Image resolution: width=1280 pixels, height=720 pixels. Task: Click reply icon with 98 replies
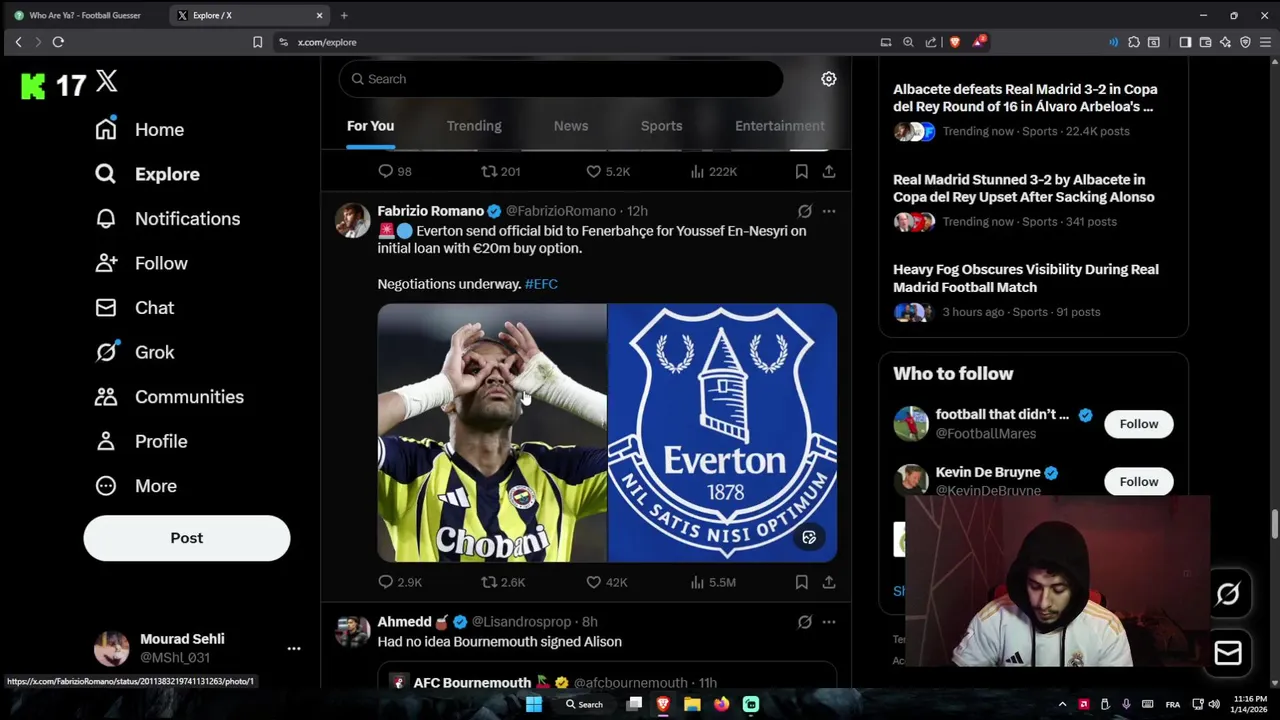[386, 172]
